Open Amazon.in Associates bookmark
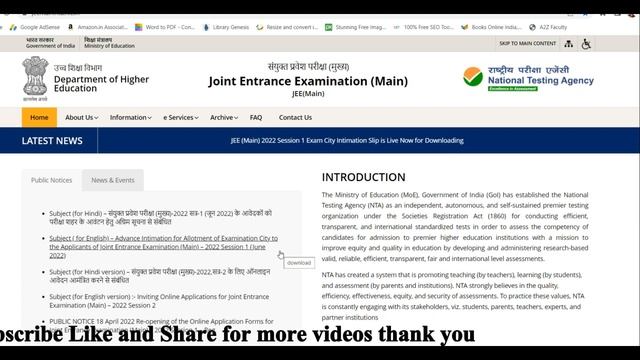Screen dimensions: 640x360 coord(98,27)
